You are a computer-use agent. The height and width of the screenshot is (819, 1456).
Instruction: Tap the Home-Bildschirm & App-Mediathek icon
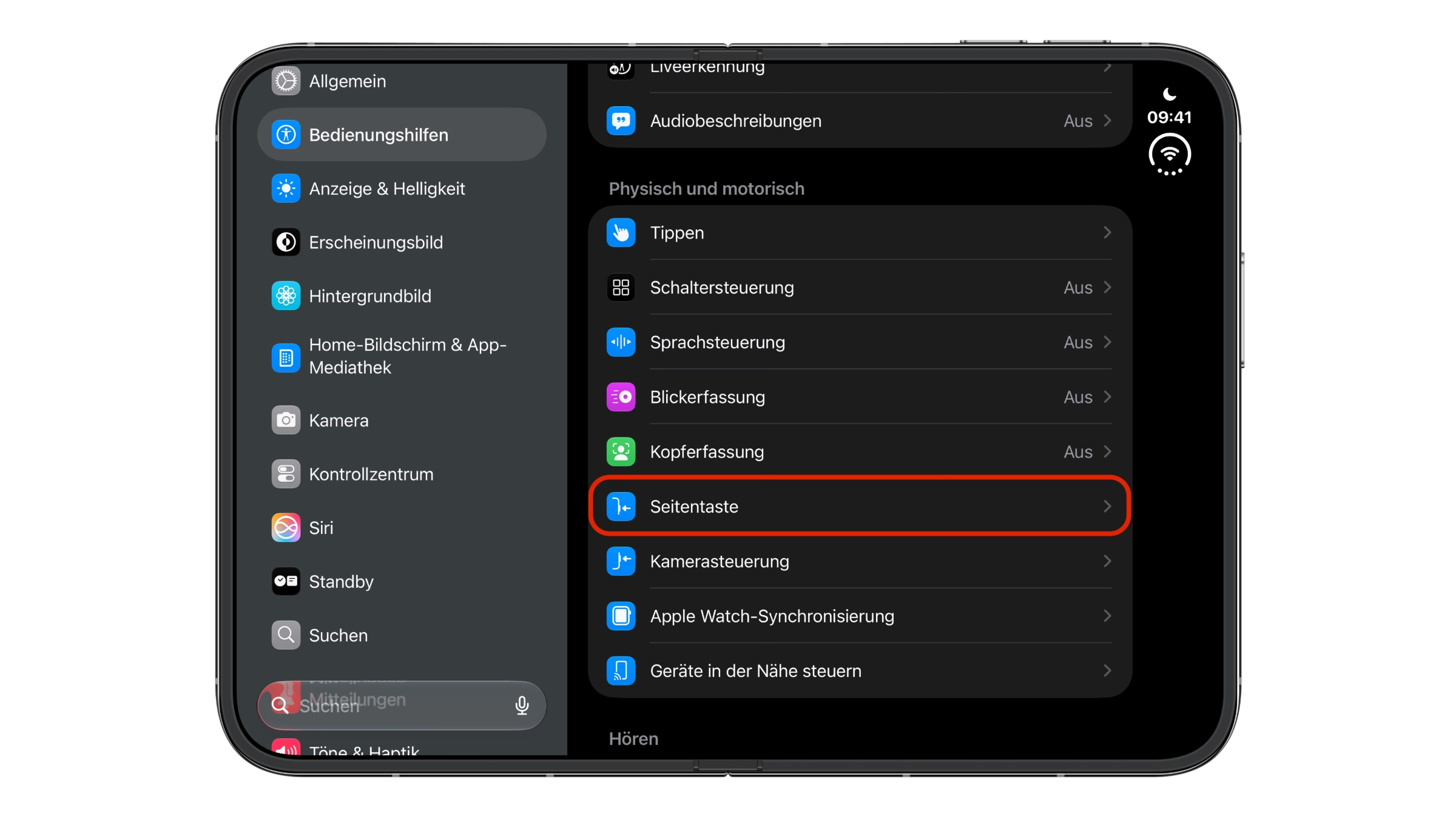point(286,358)
